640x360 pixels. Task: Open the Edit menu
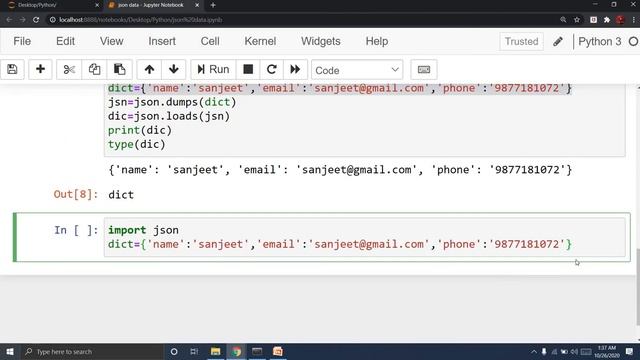point(65,41)
